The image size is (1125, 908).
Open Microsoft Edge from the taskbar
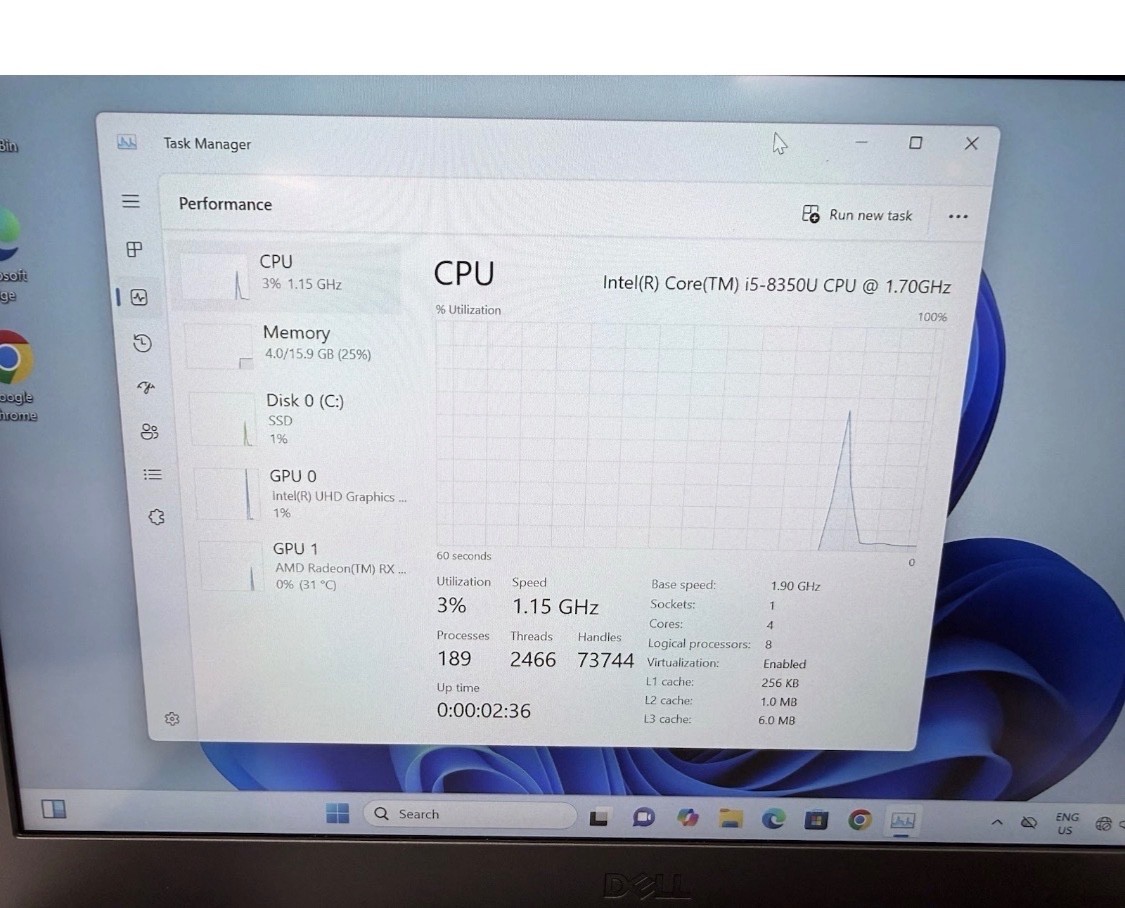[x=773, y=818]
